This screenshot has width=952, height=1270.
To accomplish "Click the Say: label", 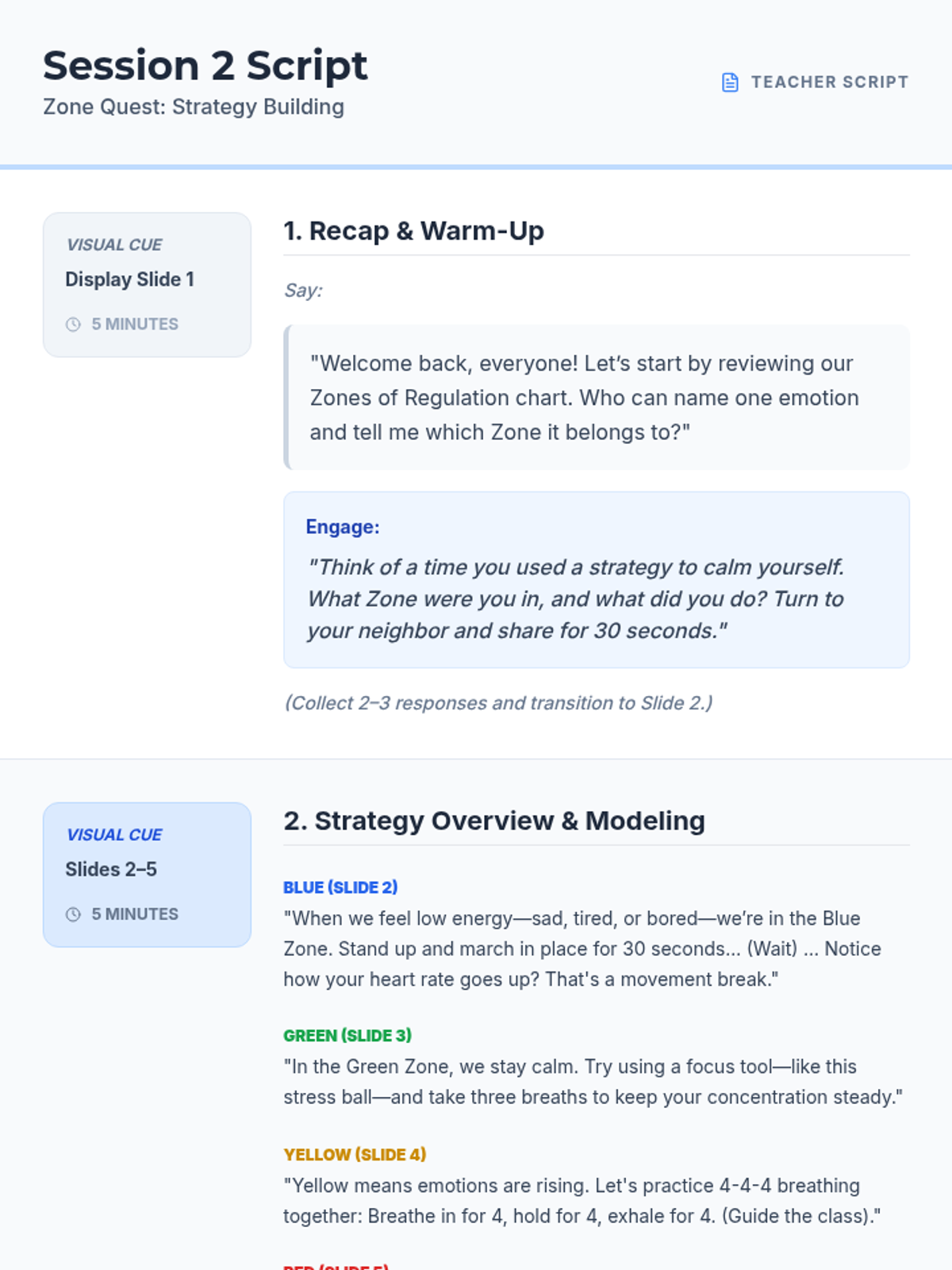I will (x=303, y=291).
